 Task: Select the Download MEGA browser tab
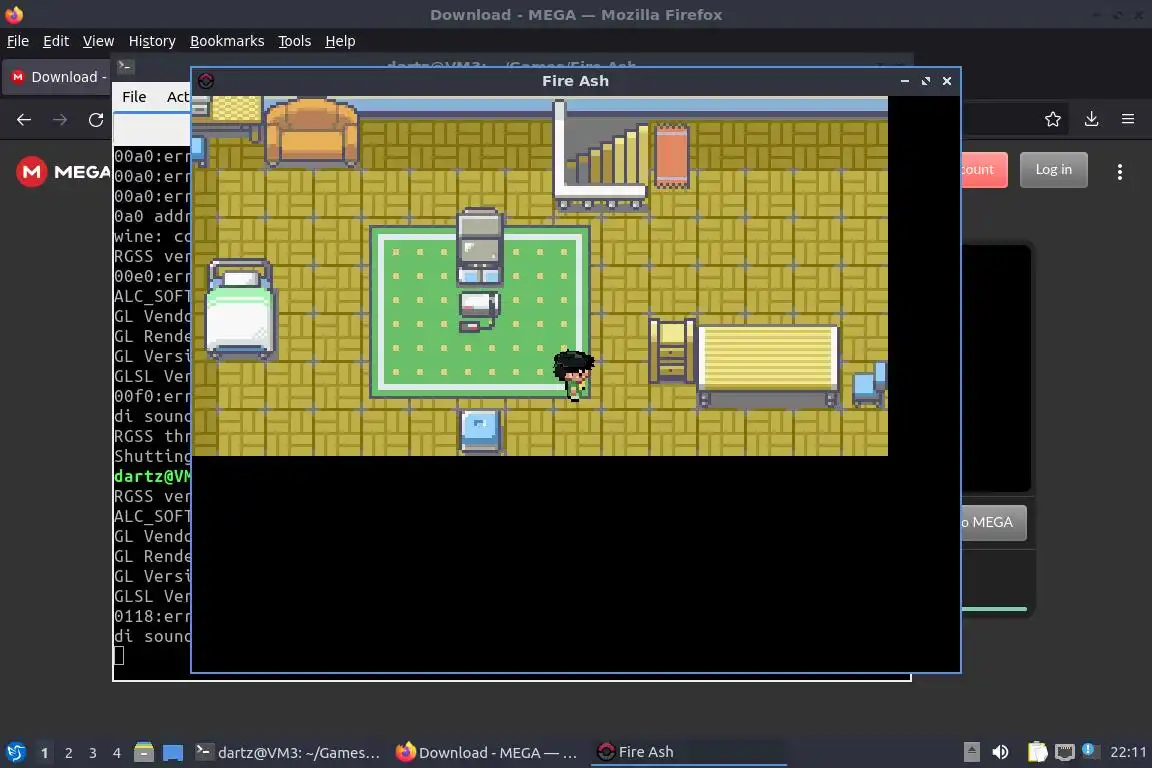58,77
